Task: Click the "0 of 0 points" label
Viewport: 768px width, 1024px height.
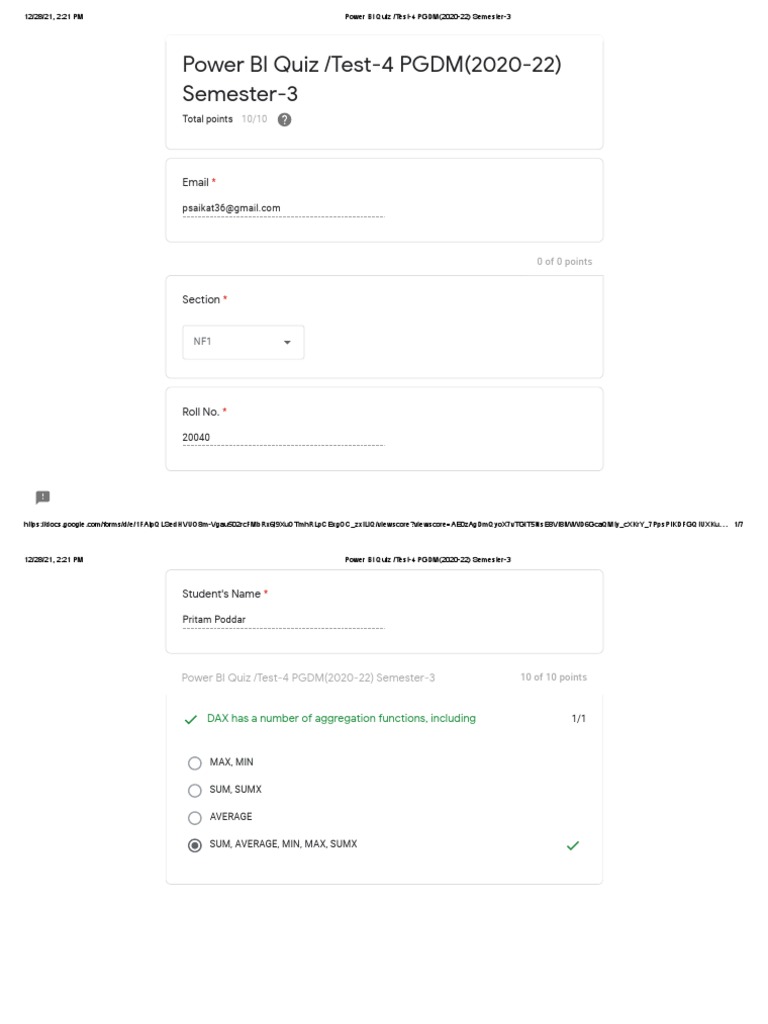Action: [564, 262]
